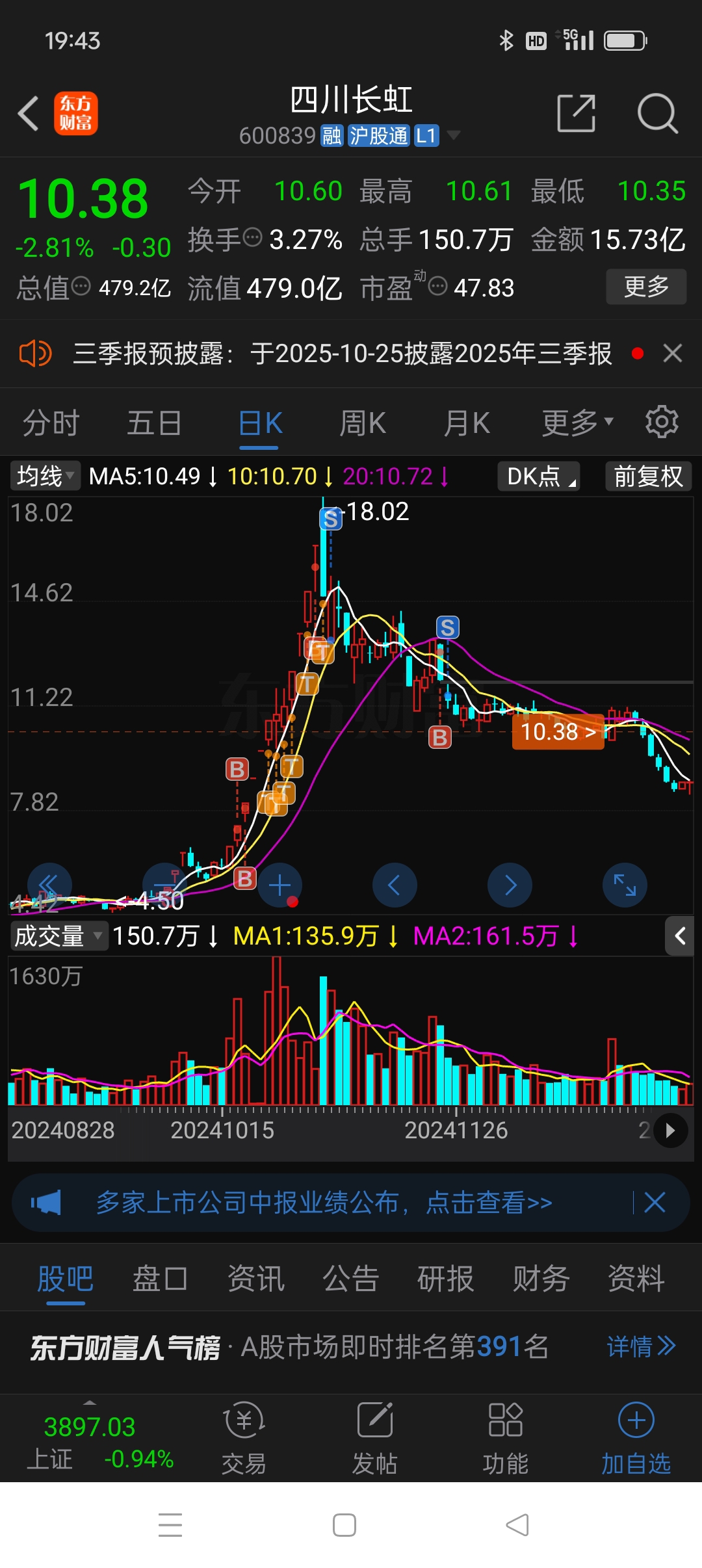The width and height of the screenshot is (702, 1568).
Task: Tap the MA2:161.5万 volume value
Action: (486, 936)
